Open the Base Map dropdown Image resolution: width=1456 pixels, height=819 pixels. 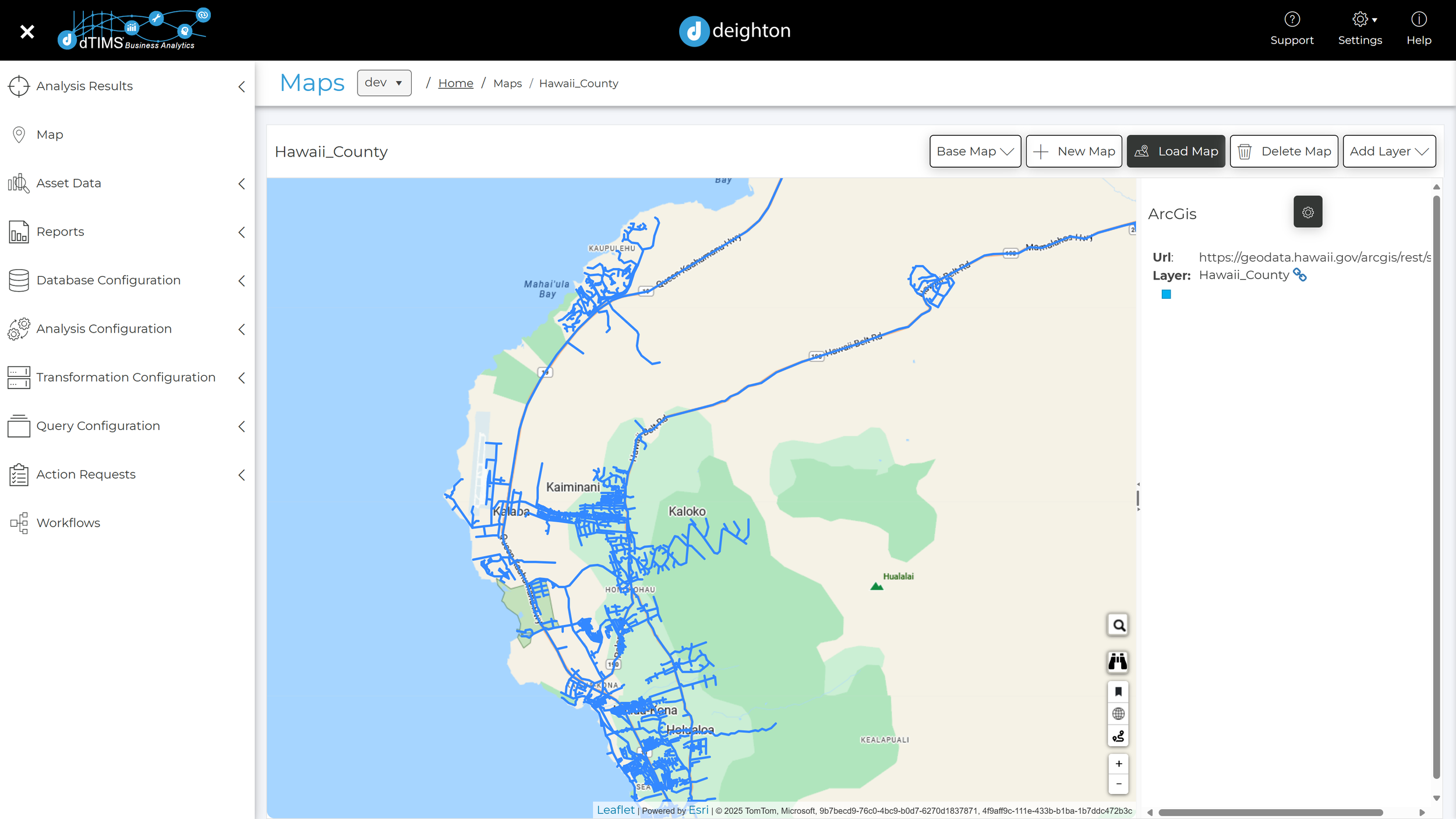point(975,151)
